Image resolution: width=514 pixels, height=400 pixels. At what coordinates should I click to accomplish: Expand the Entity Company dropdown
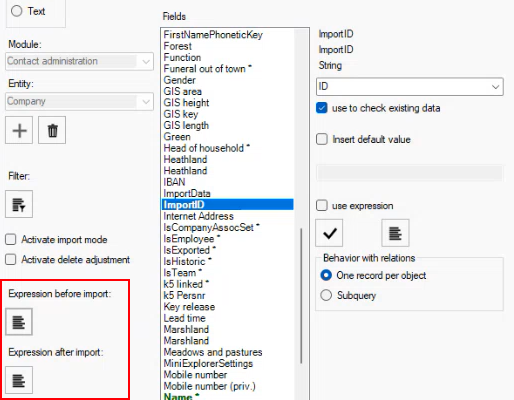79,101
